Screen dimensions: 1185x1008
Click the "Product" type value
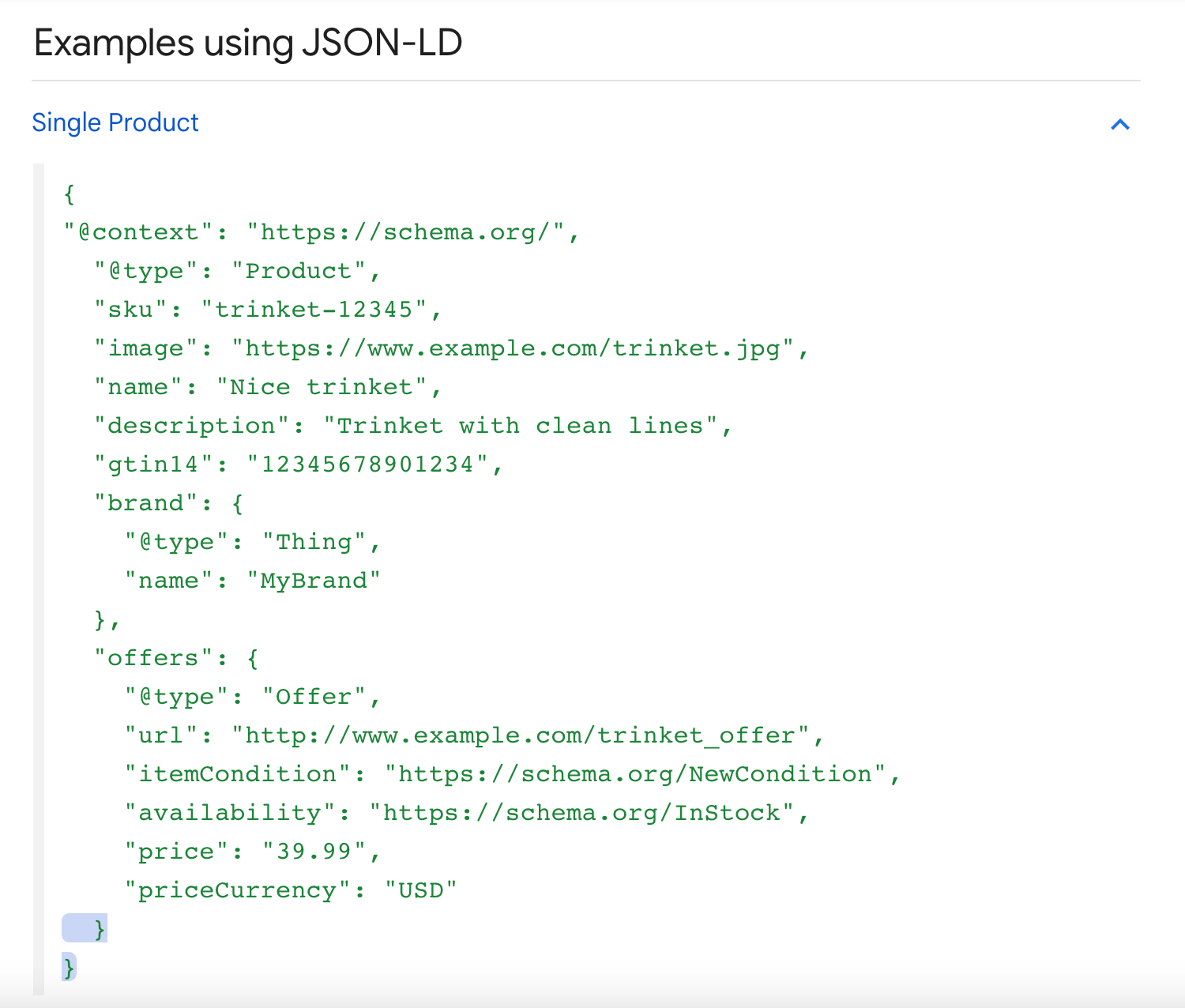click(298, 271)
